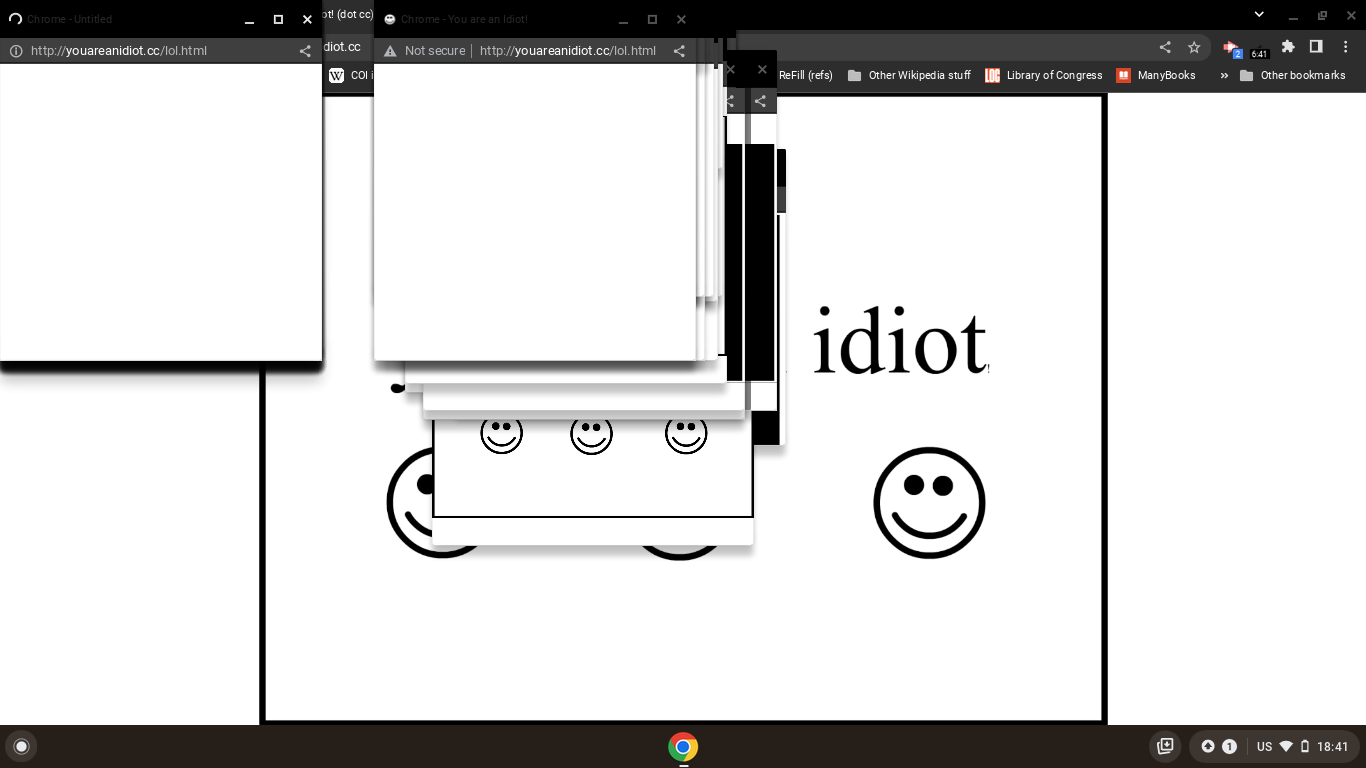Viewport: 1366px width, 768px height.
Task: Open the ManyBooks bookmark
Action: pos(1155,75)
